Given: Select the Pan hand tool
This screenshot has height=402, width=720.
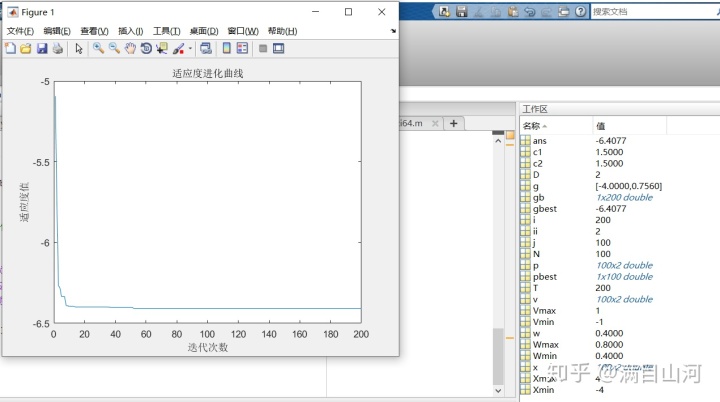Looking at the screenshot, I should (x=130, y=48).
